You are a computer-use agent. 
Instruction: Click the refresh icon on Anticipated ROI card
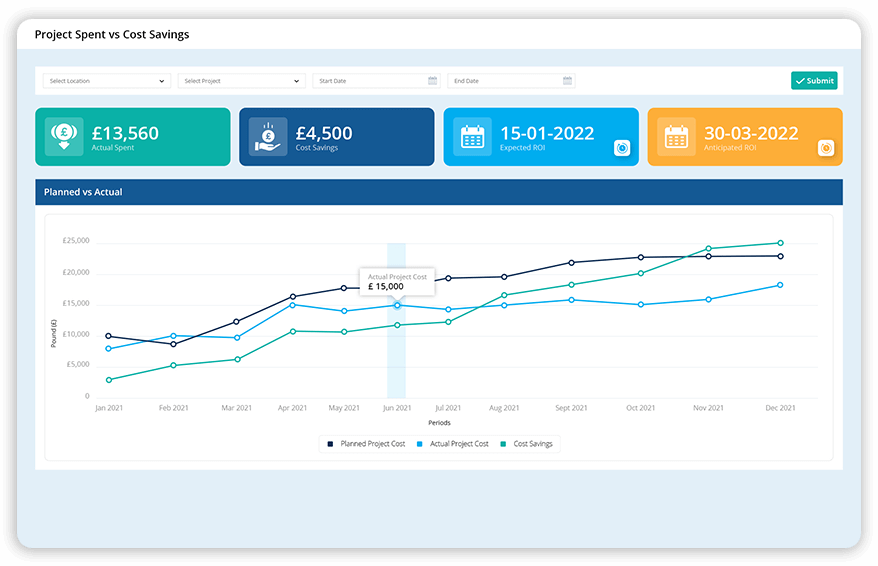point(826,148)
